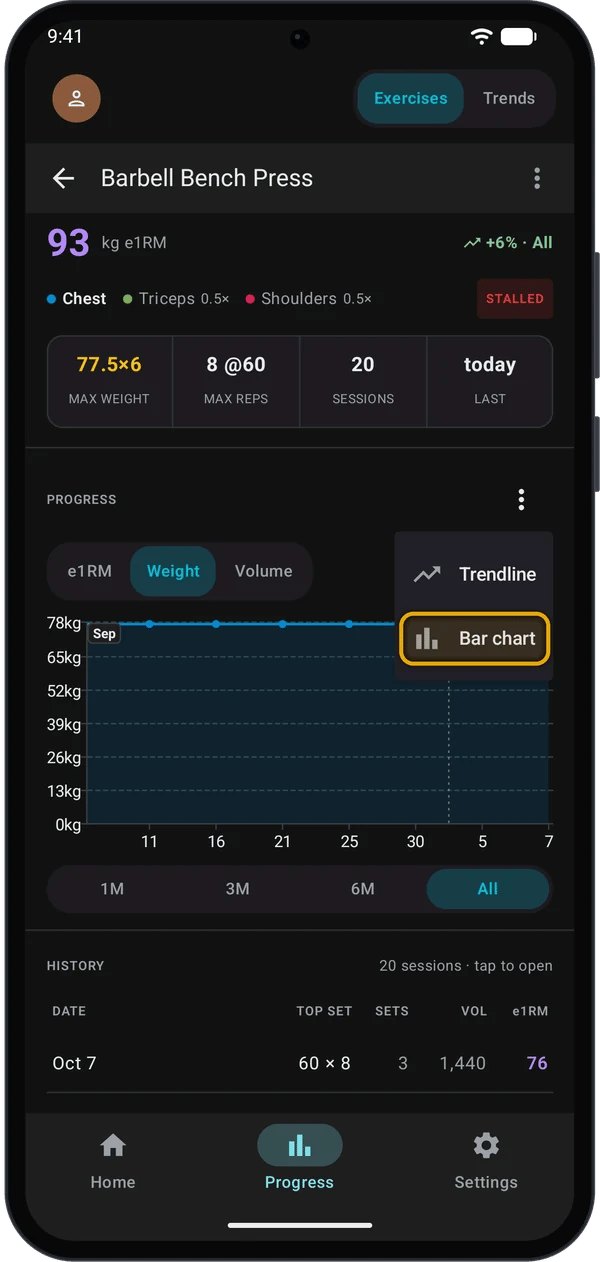Select the chart data point above 21
This screenshot has height=1262, width=600.
point(283,624)
